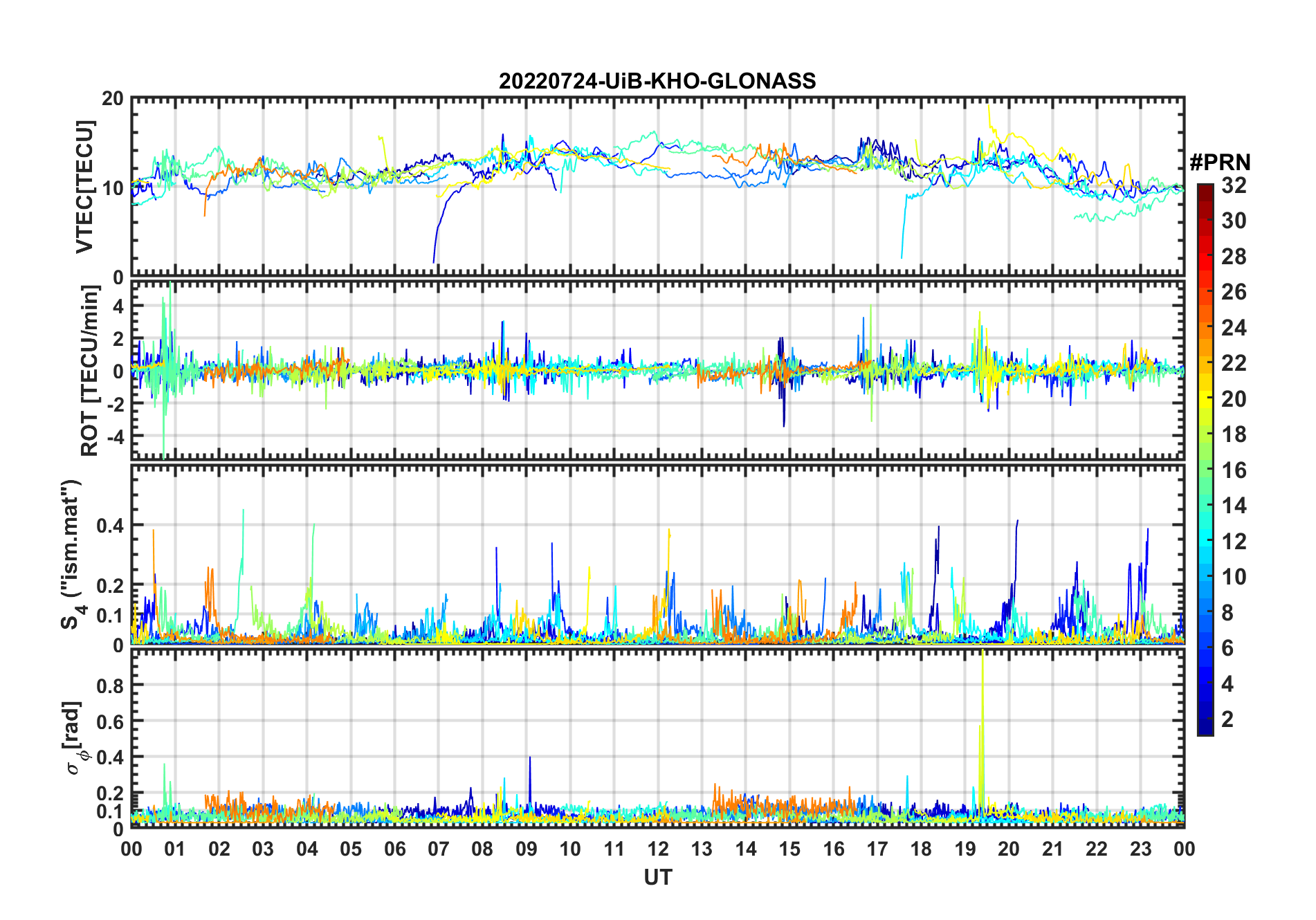Click the 08 hour label on UT axis
This screenshot has height=920, width=1316.
pos(482,849)
